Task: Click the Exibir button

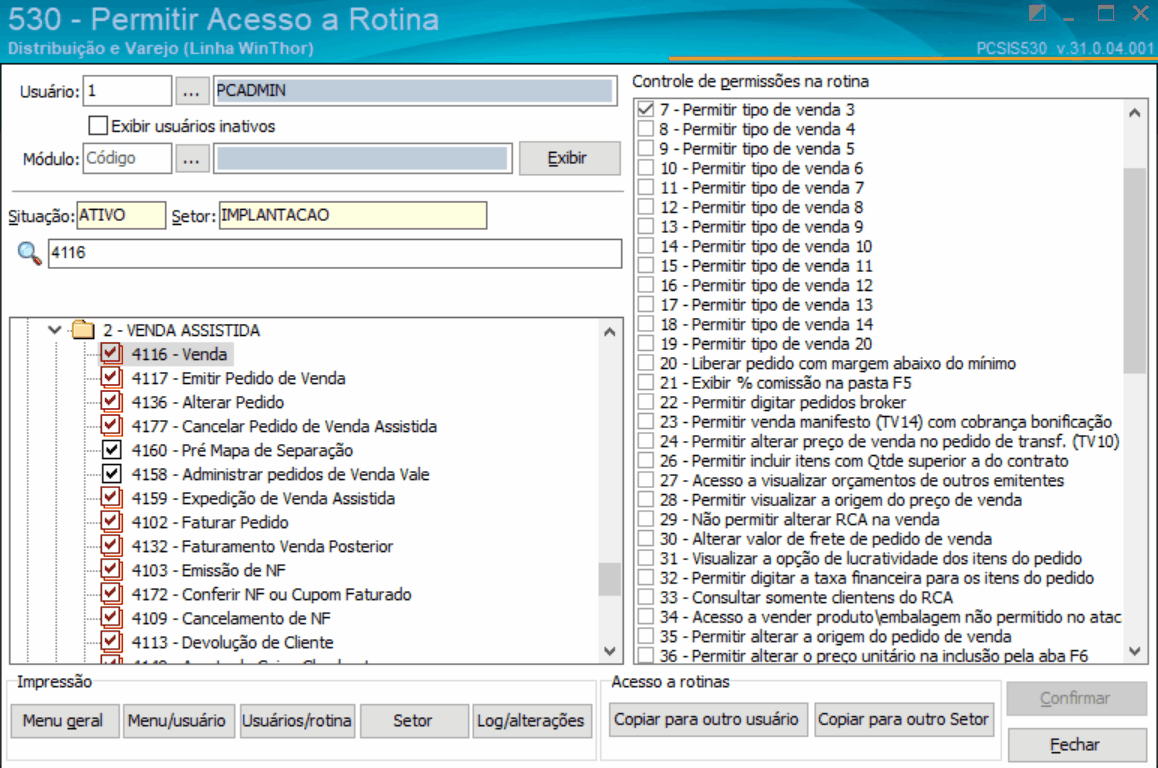Action: coord(569,158)
